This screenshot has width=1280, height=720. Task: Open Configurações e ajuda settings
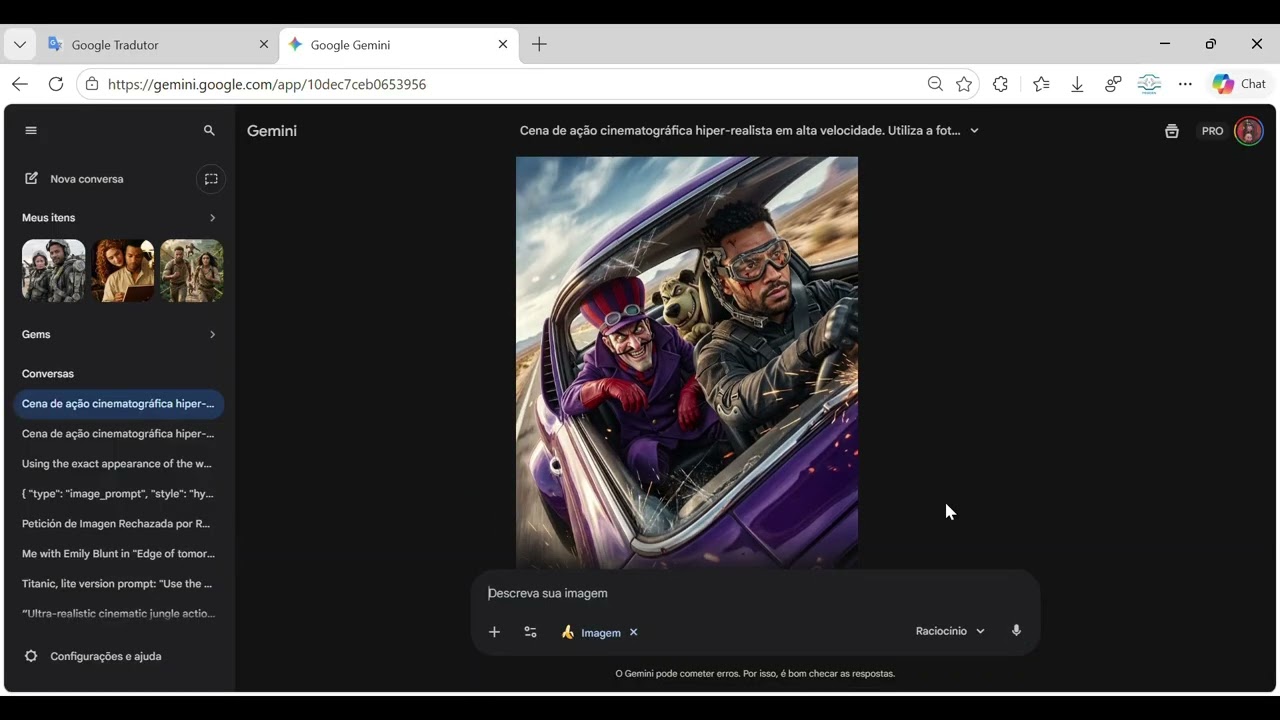click(x=93, y=657)
